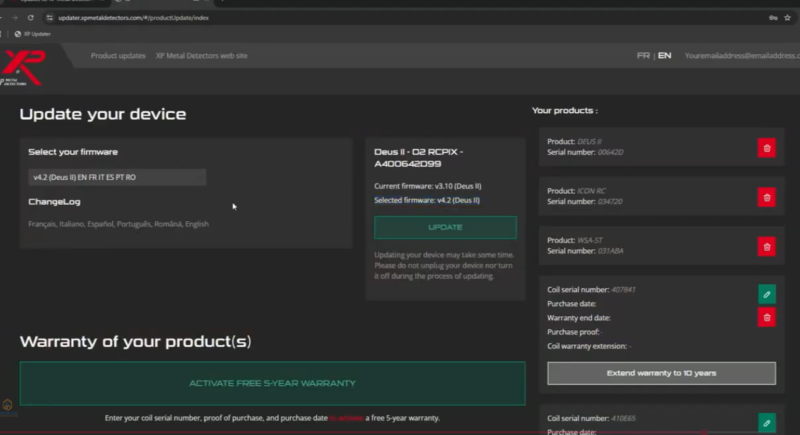Reload the page with browser refresh icon
Screen dimensions: 800x435
31,18
